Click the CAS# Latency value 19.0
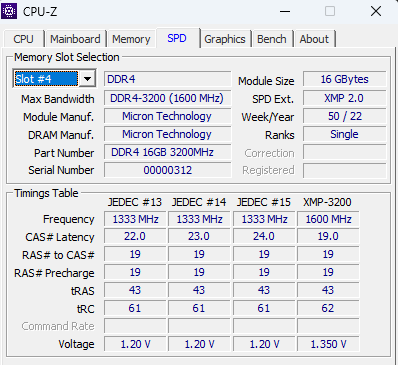This screenshot has width=398, height=365. (x=328, y=236)
